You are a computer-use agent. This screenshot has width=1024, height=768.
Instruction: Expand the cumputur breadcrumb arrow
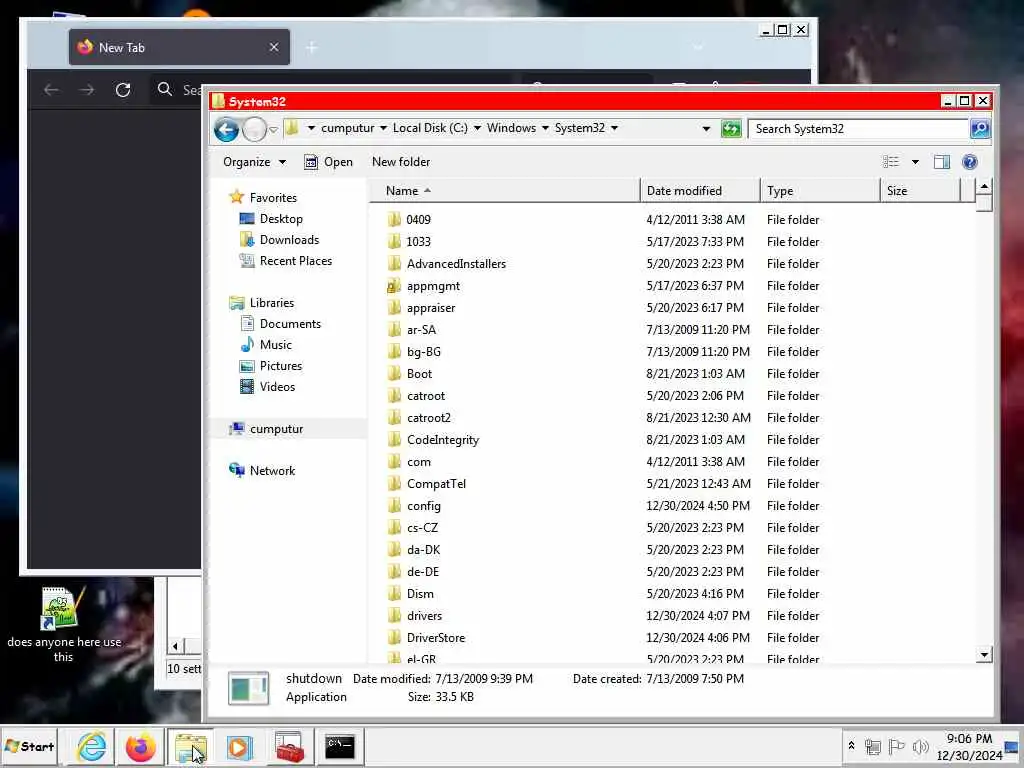point(383,128)
